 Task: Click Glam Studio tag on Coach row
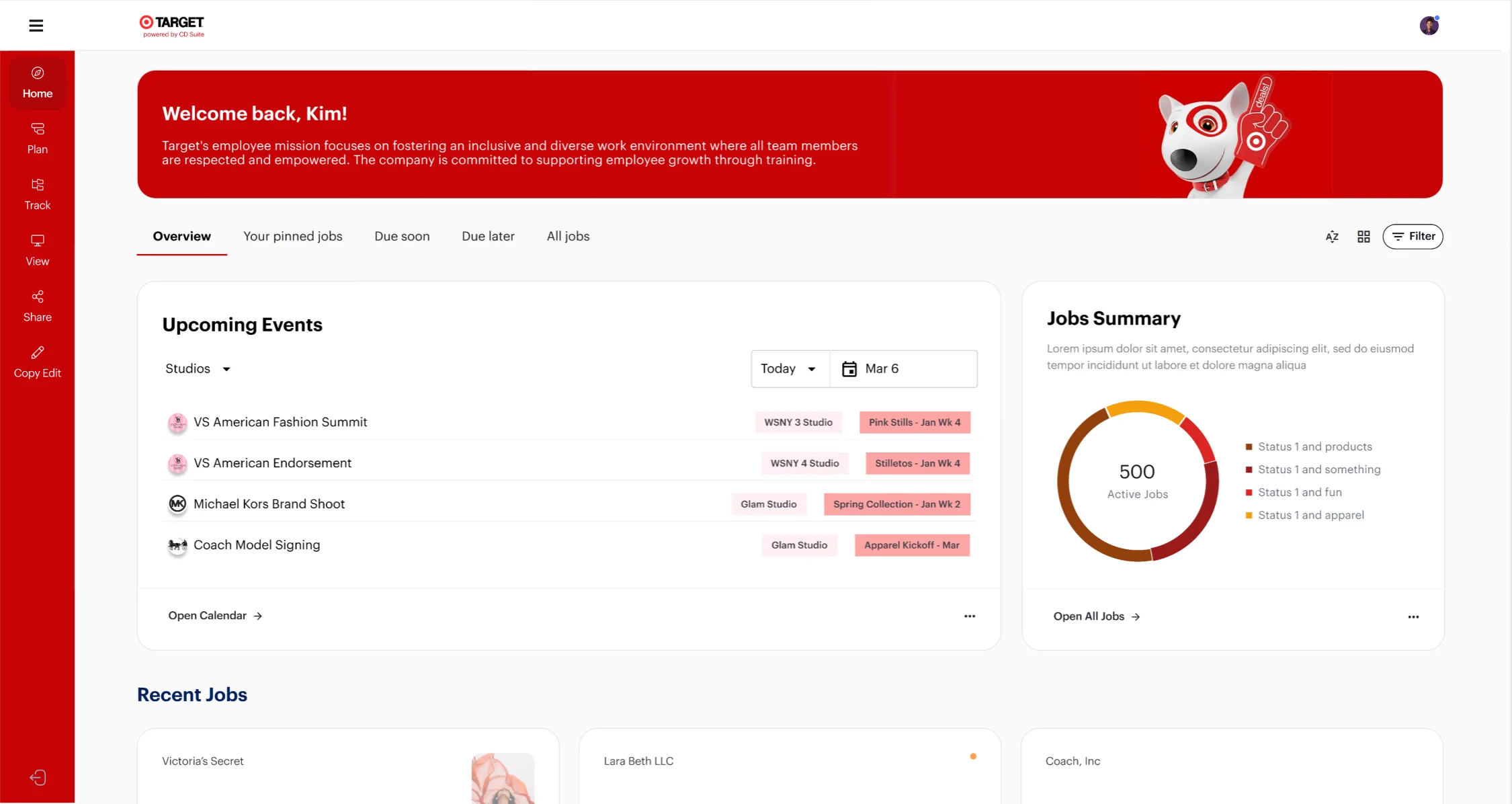pos(799,545)
